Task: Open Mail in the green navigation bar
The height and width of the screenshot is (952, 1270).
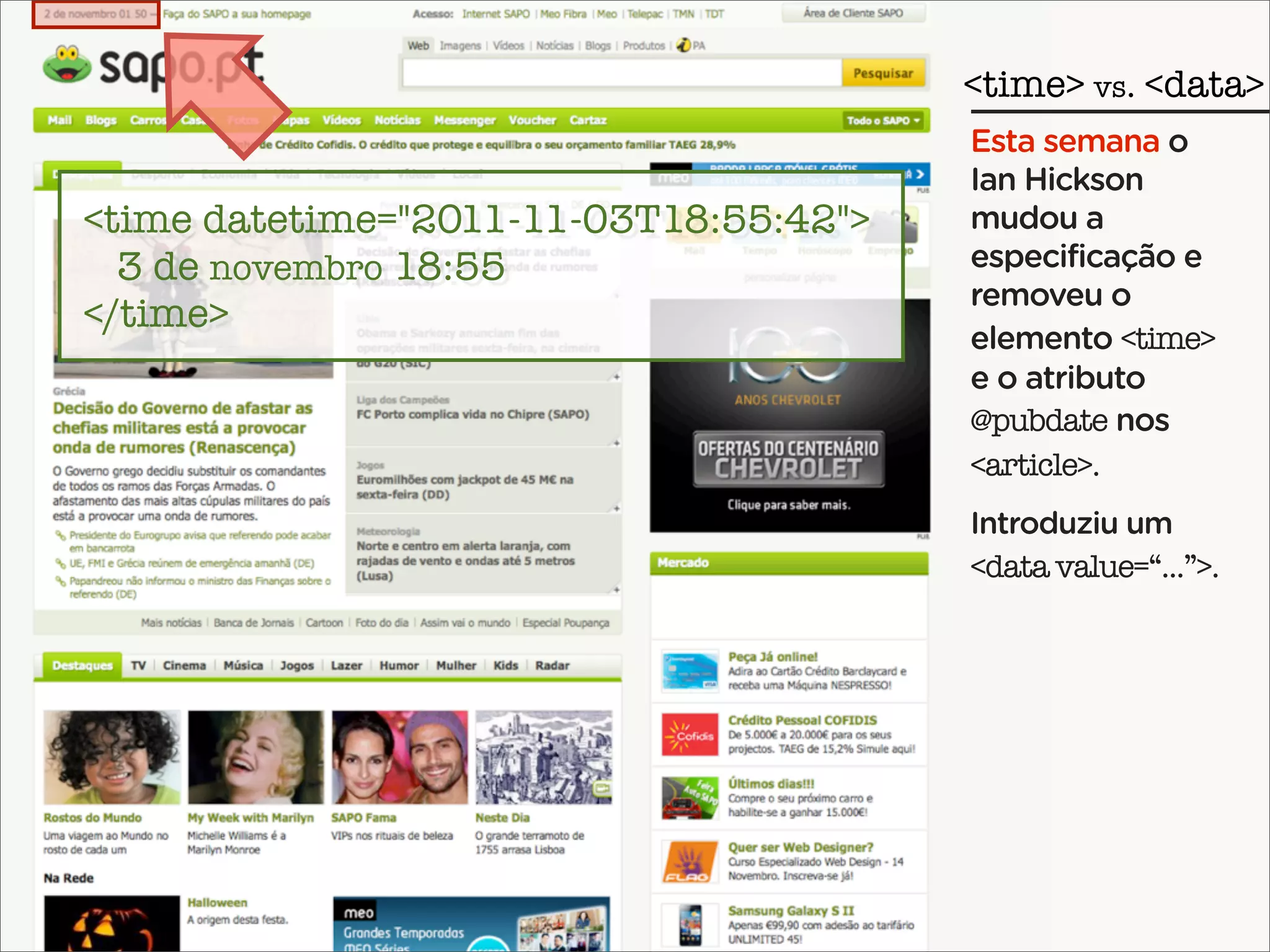Action: (60, 120)
